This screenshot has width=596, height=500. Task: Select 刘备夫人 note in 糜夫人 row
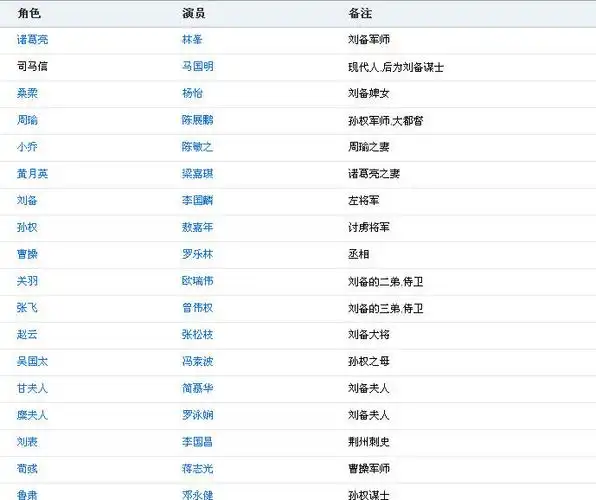point(369,415)
